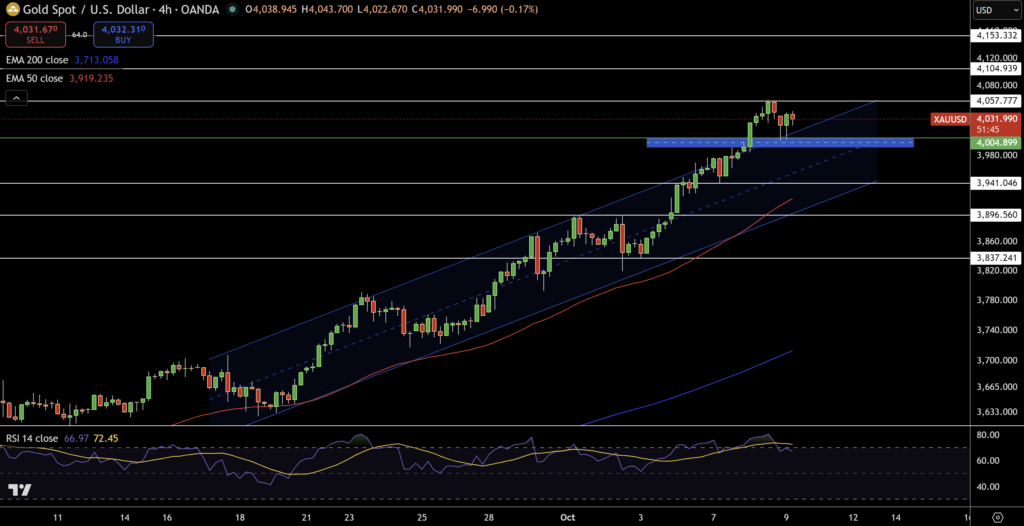Open the TradingView logo in the corner
The height and width of the screenshot is (526, 1024).
pyautogui.click(x=18, y=490)
